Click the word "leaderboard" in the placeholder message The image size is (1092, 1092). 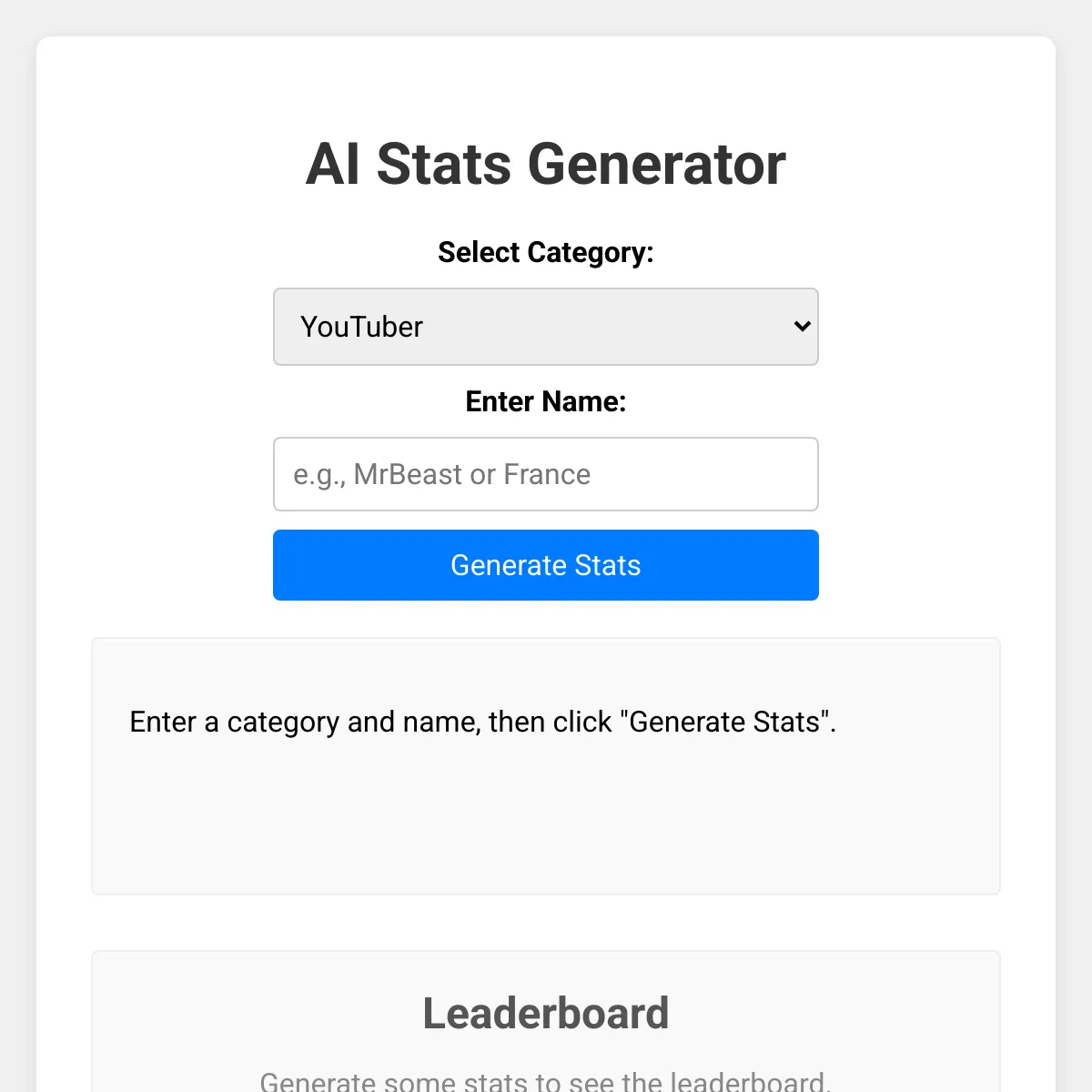[748, 1081]
